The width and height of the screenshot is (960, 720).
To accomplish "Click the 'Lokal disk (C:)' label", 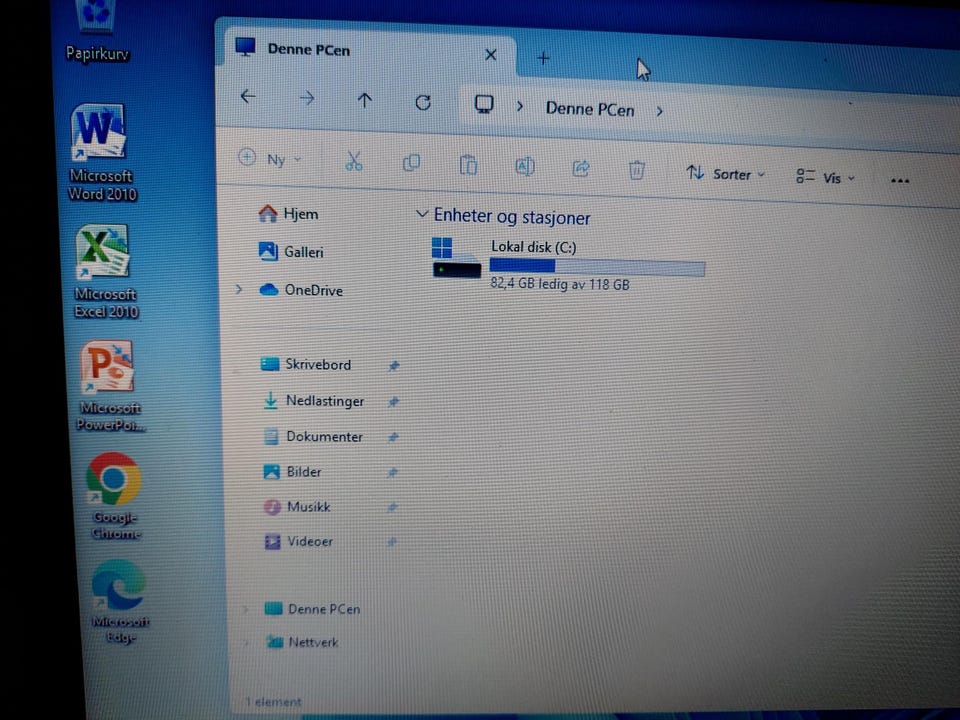I will [x=533, y=247].
